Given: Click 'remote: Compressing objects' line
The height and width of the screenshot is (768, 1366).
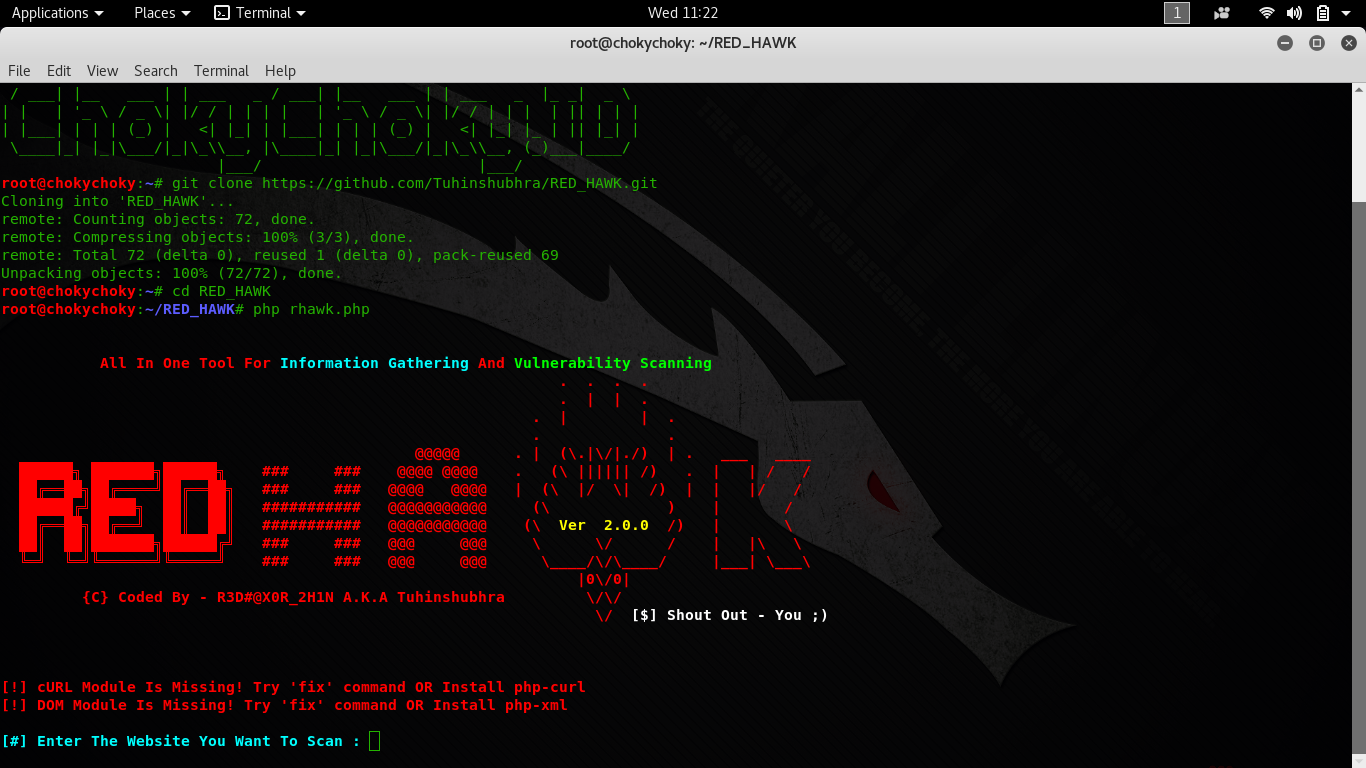Looking at the screenshot, I should point(207,238).
